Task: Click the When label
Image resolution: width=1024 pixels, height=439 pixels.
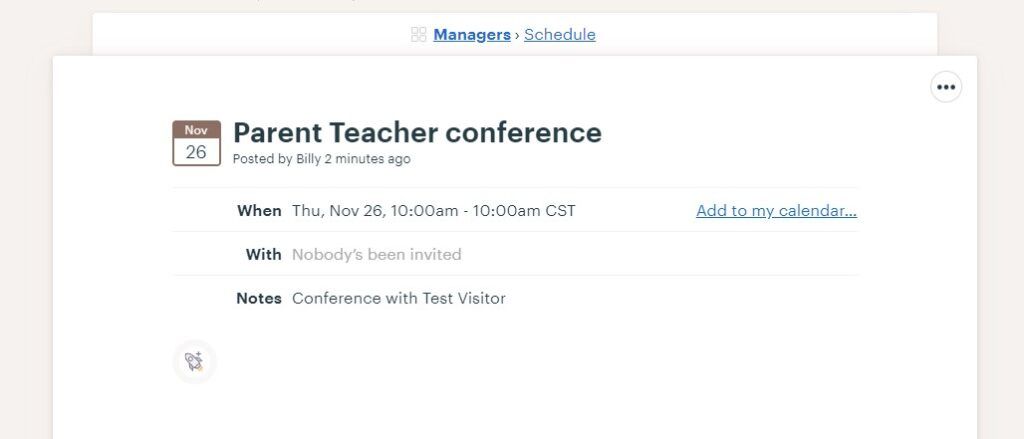Action: pos(259,211)
